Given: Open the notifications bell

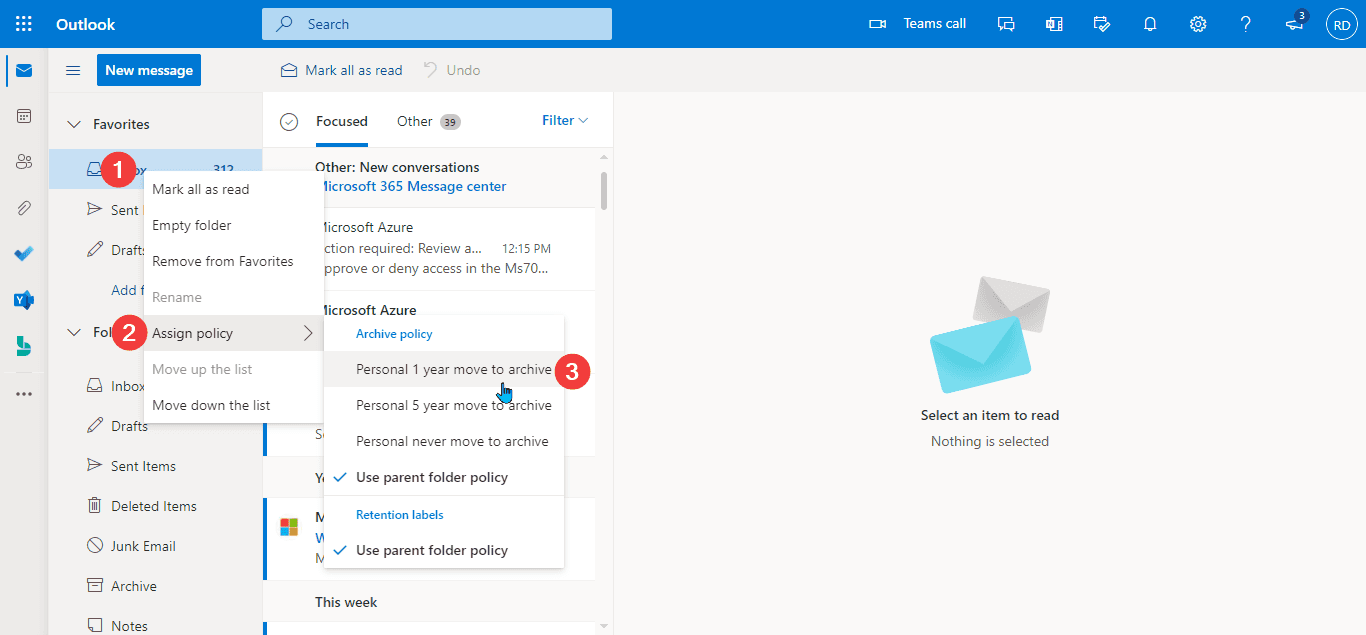Looking at the screenshot, I should tap(1150, 24).
